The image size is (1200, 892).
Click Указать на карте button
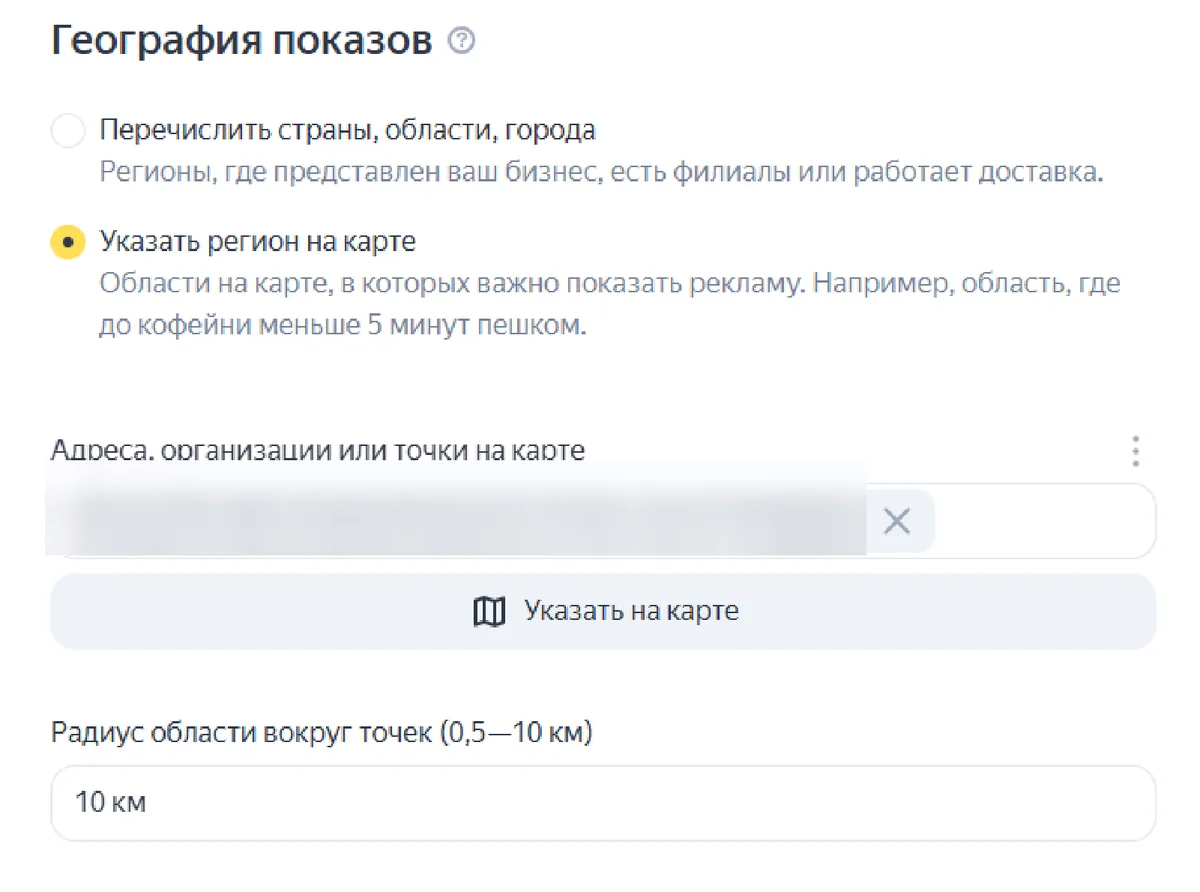603,611
